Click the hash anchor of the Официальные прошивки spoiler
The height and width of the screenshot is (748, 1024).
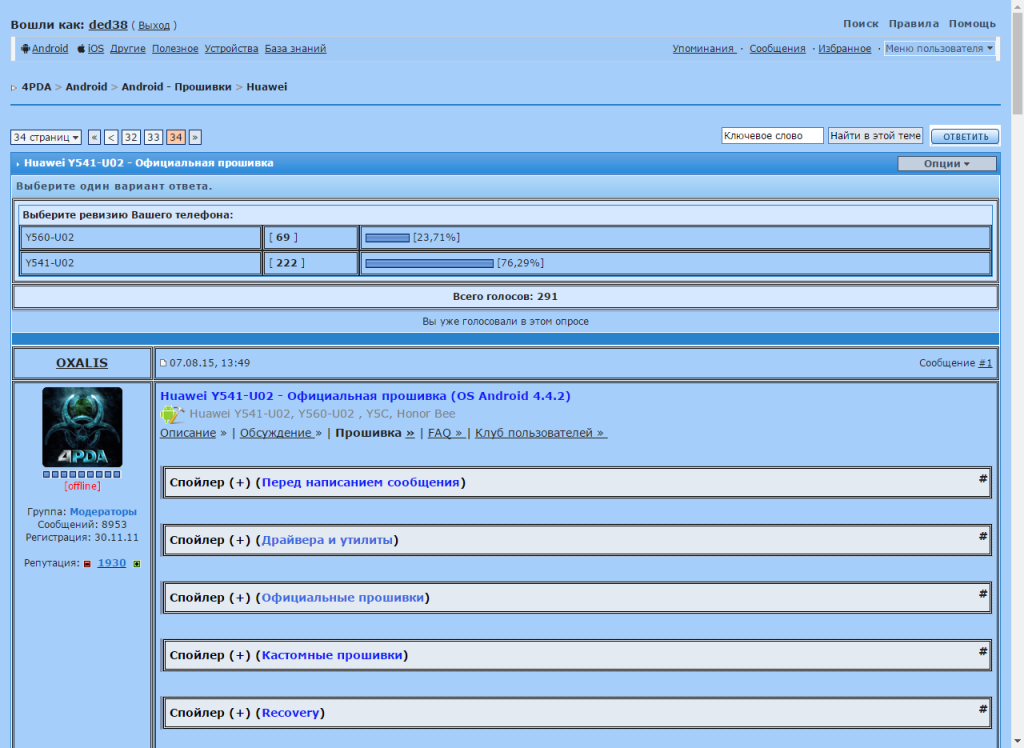click(x=982, y=594)
